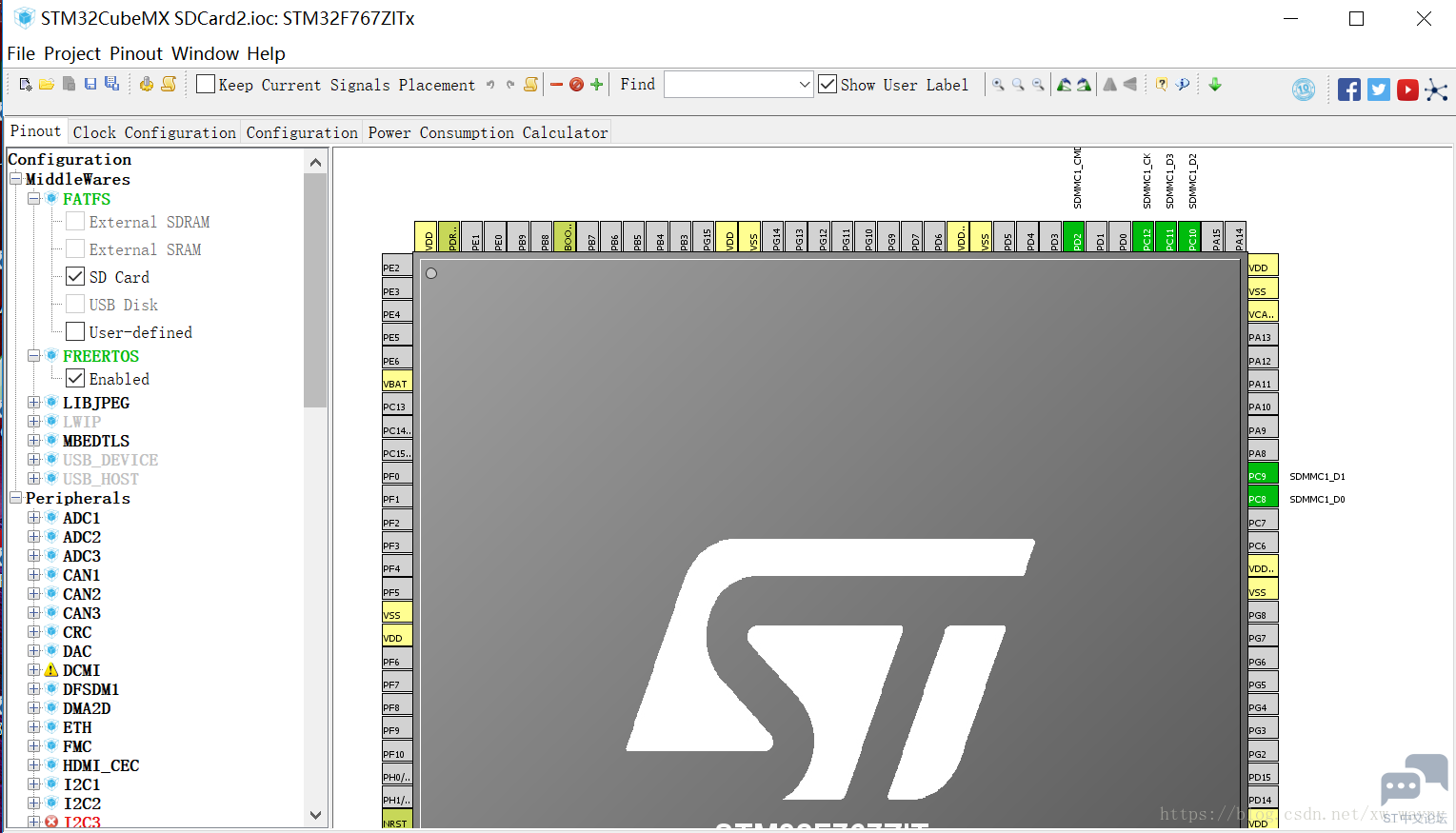Open the ST community network icon
The image size is (1456, 833).
1437,90
